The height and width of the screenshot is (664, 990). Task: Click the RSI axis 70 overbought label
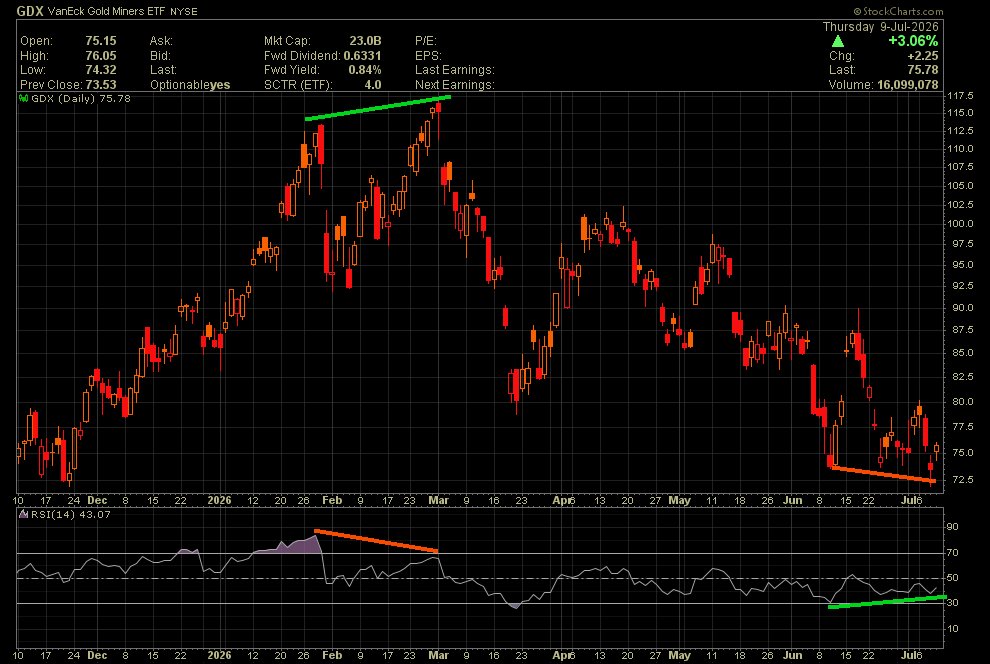[x=952, y=553]
